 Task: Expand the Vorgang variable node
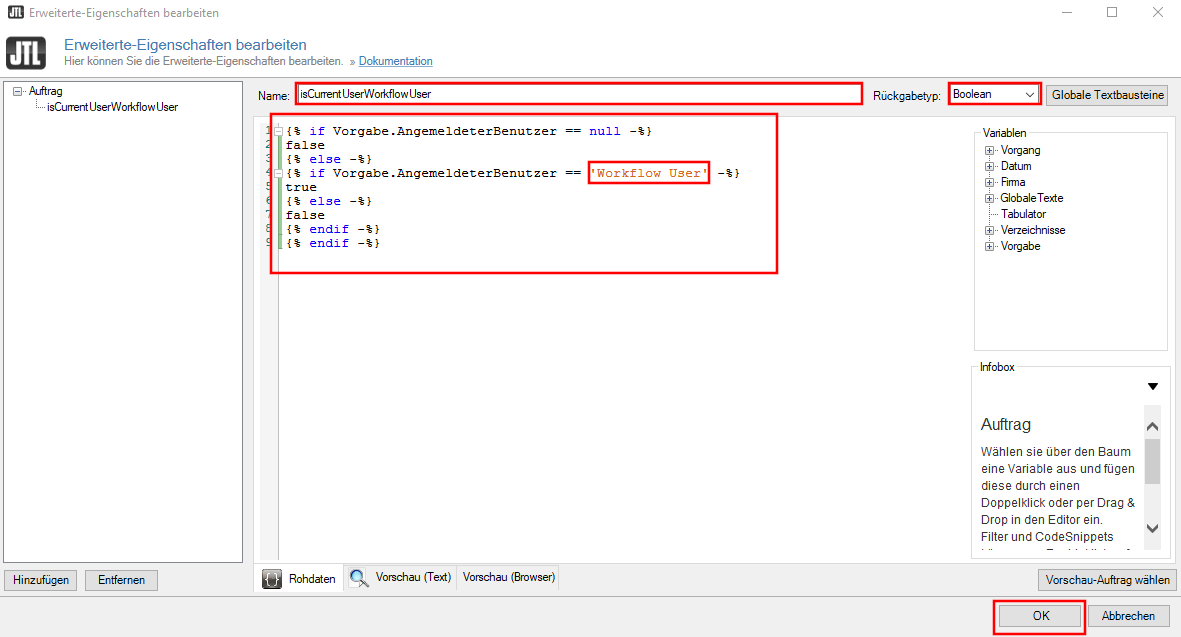click(990, 151)
